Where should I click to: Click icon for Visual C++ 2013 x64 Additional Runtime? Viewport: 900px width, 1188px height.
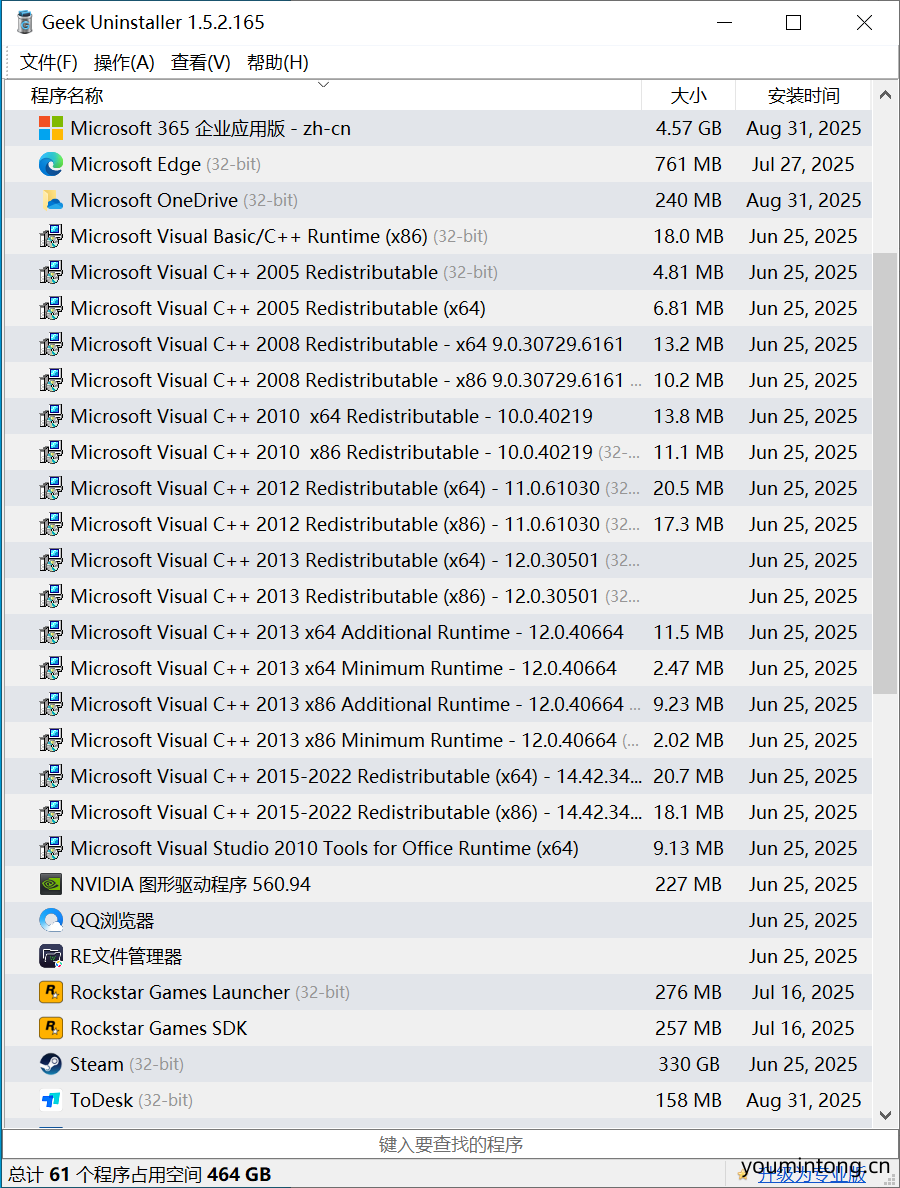(x=51, y=632)
